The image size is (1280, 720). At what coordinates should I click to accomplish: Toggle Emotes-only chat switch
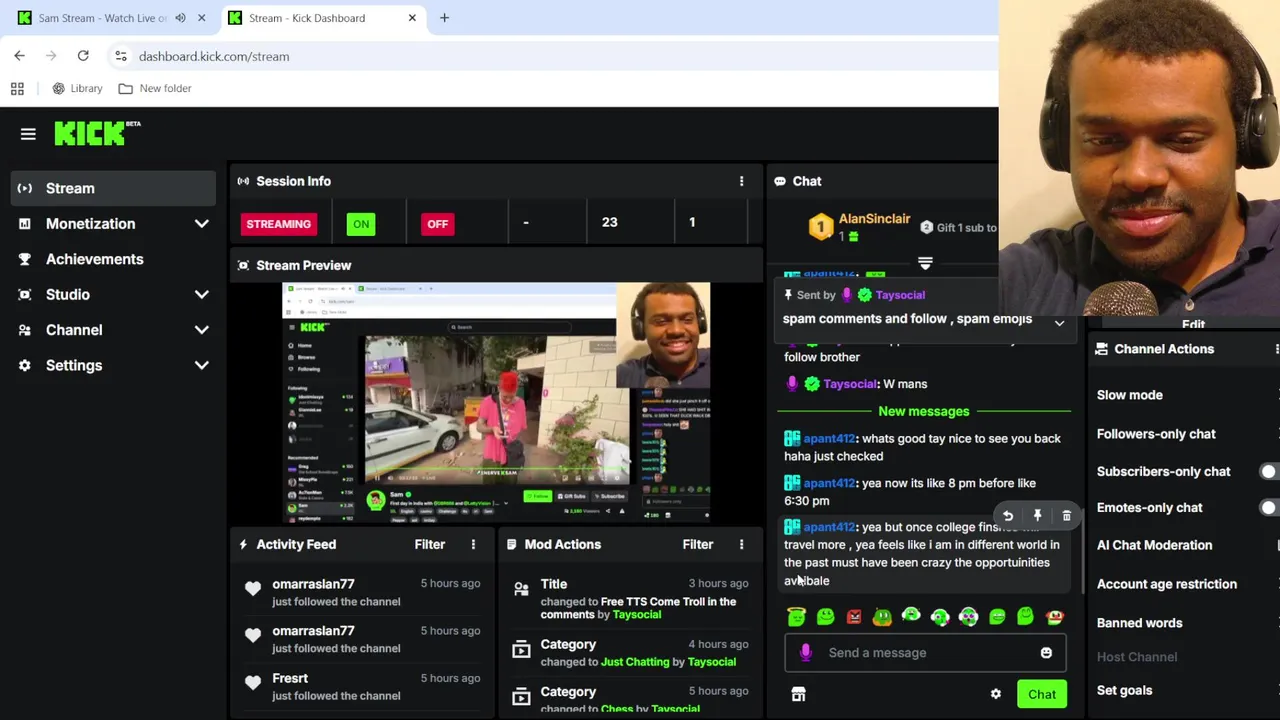[1270, 507]
